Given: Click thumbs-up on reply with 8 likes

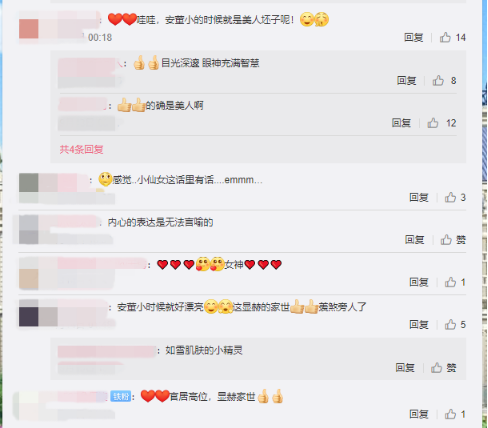Looking at the screenshot, I should 438,80.
